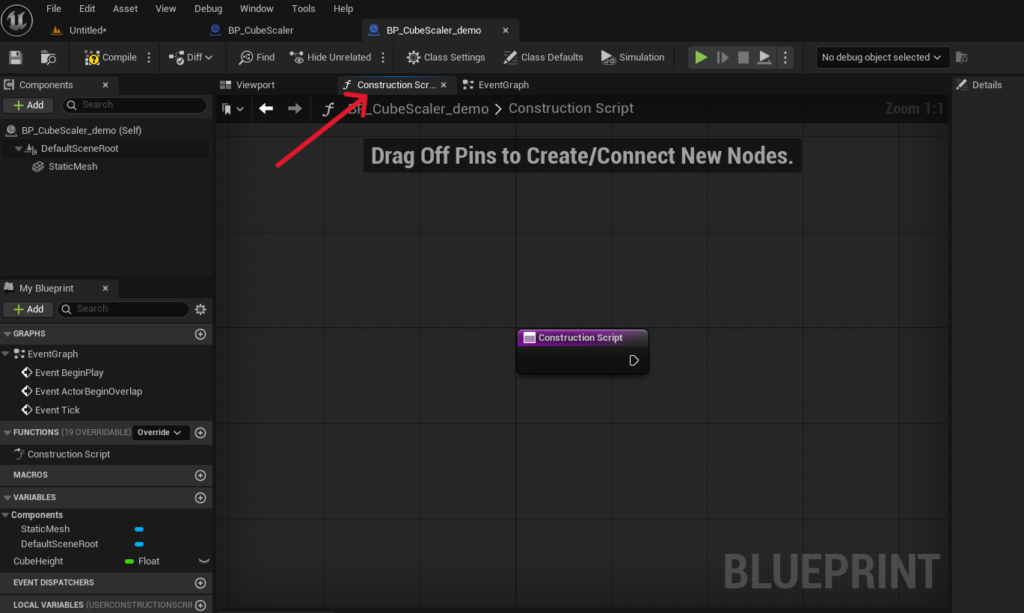Add a new component
The image size is (1024, 613).
(x=28, y=105)
